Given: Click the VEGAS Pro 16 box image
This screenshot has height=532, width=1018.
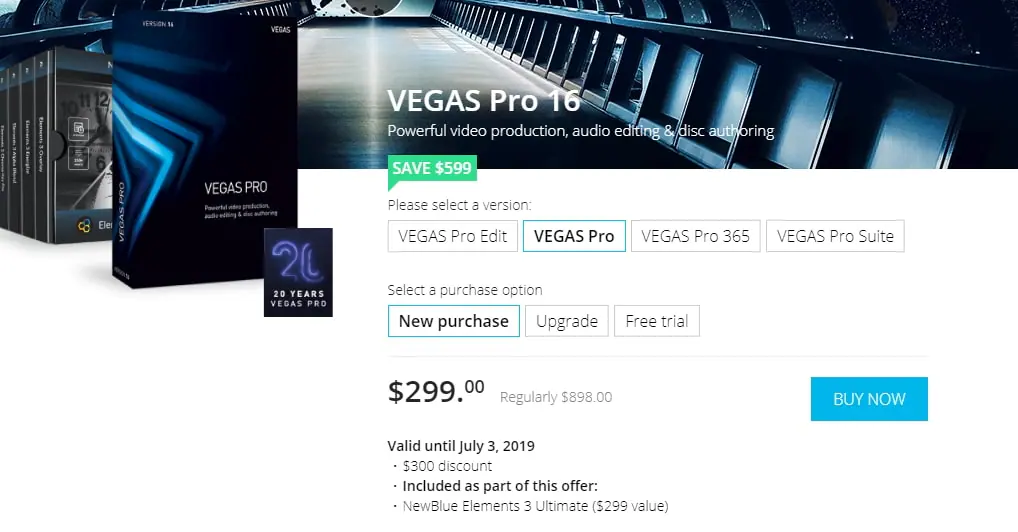Looking at the screenshot, I should pos(205,150).
